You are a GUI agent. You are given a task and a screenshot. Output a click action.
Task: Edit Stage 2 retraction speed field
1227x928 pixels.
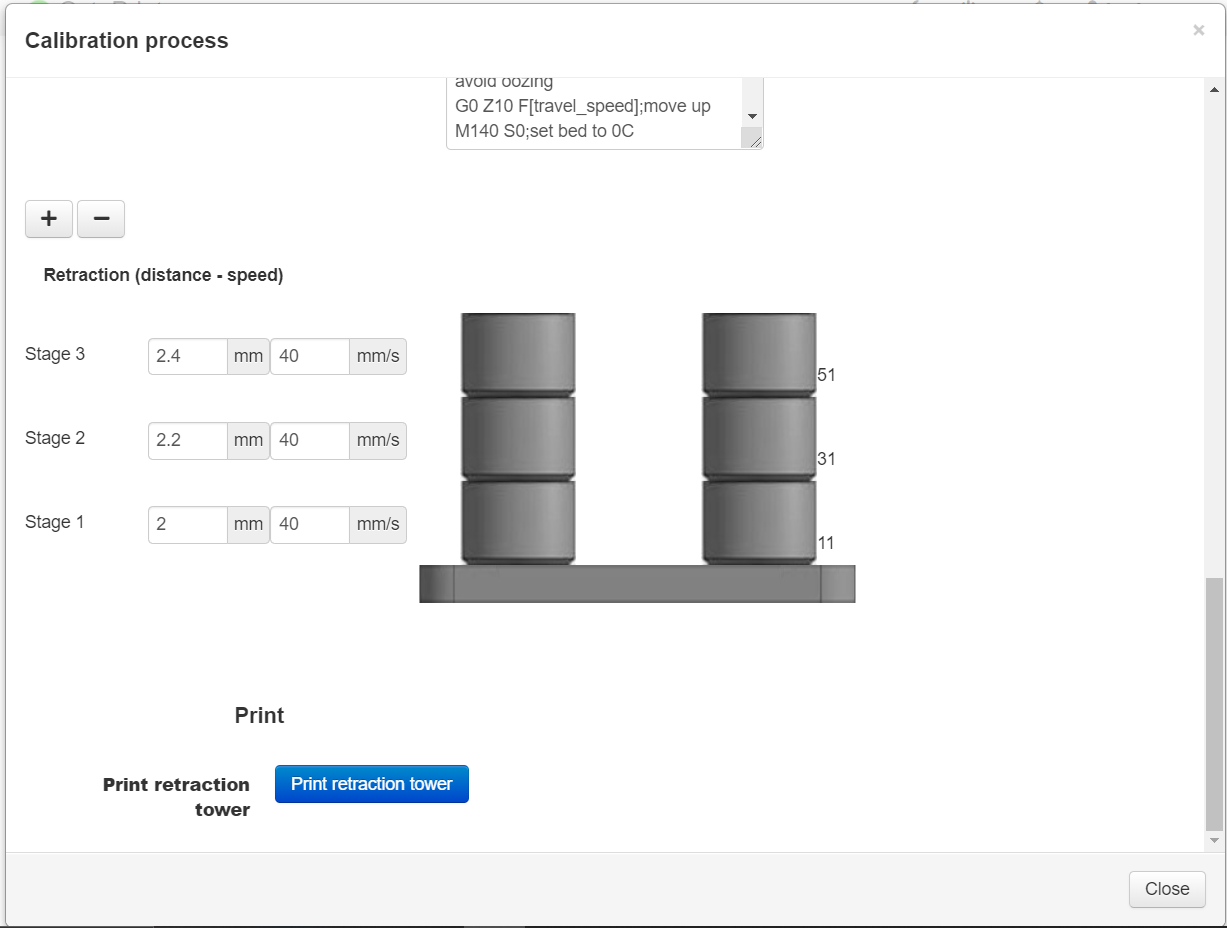pos(310,440)
